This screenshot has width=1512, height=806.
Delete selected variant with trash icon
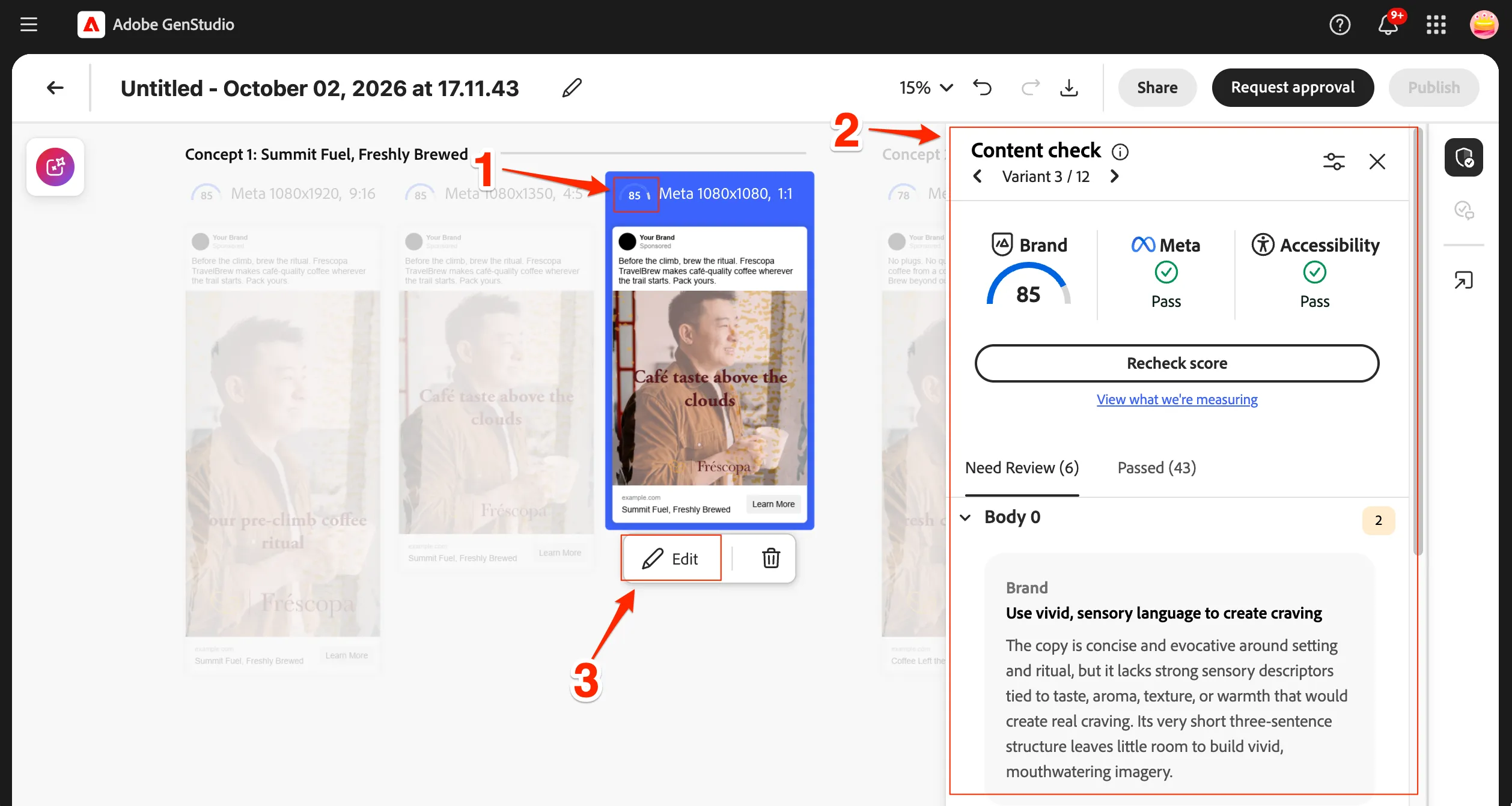pos(771,559)
